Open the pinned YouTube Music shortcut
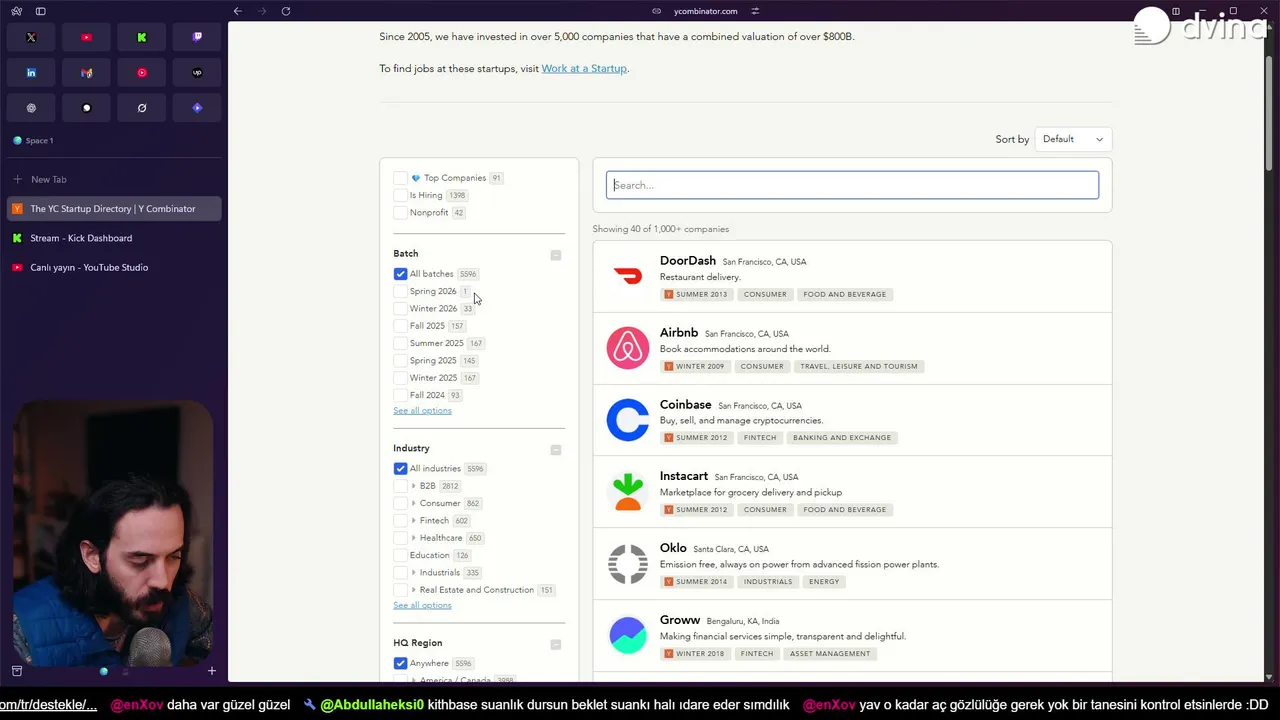The width and height of the screenshot is (1280, 720). tap(142, 73)
